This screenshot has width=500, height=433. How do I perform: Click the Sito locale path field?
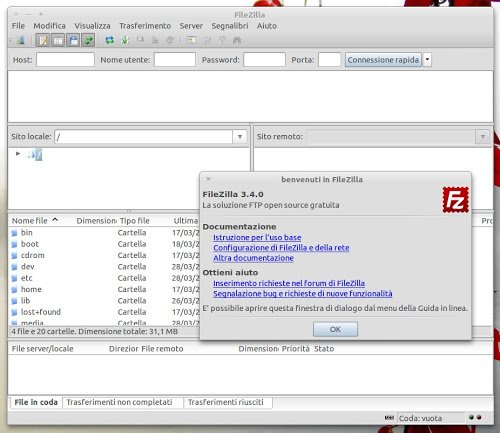(x=144, y=137)
